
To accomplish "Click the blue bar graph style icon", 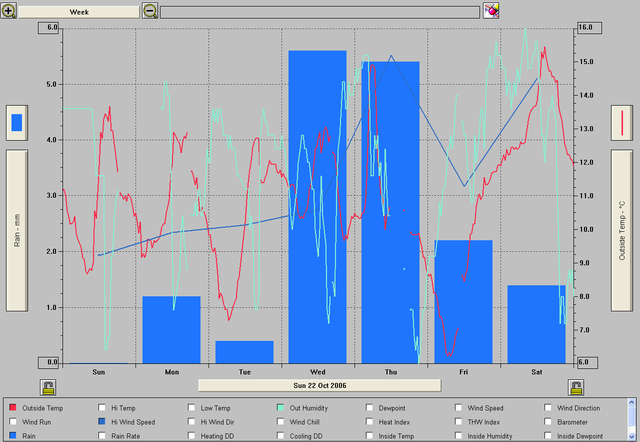I will point(17,123).
